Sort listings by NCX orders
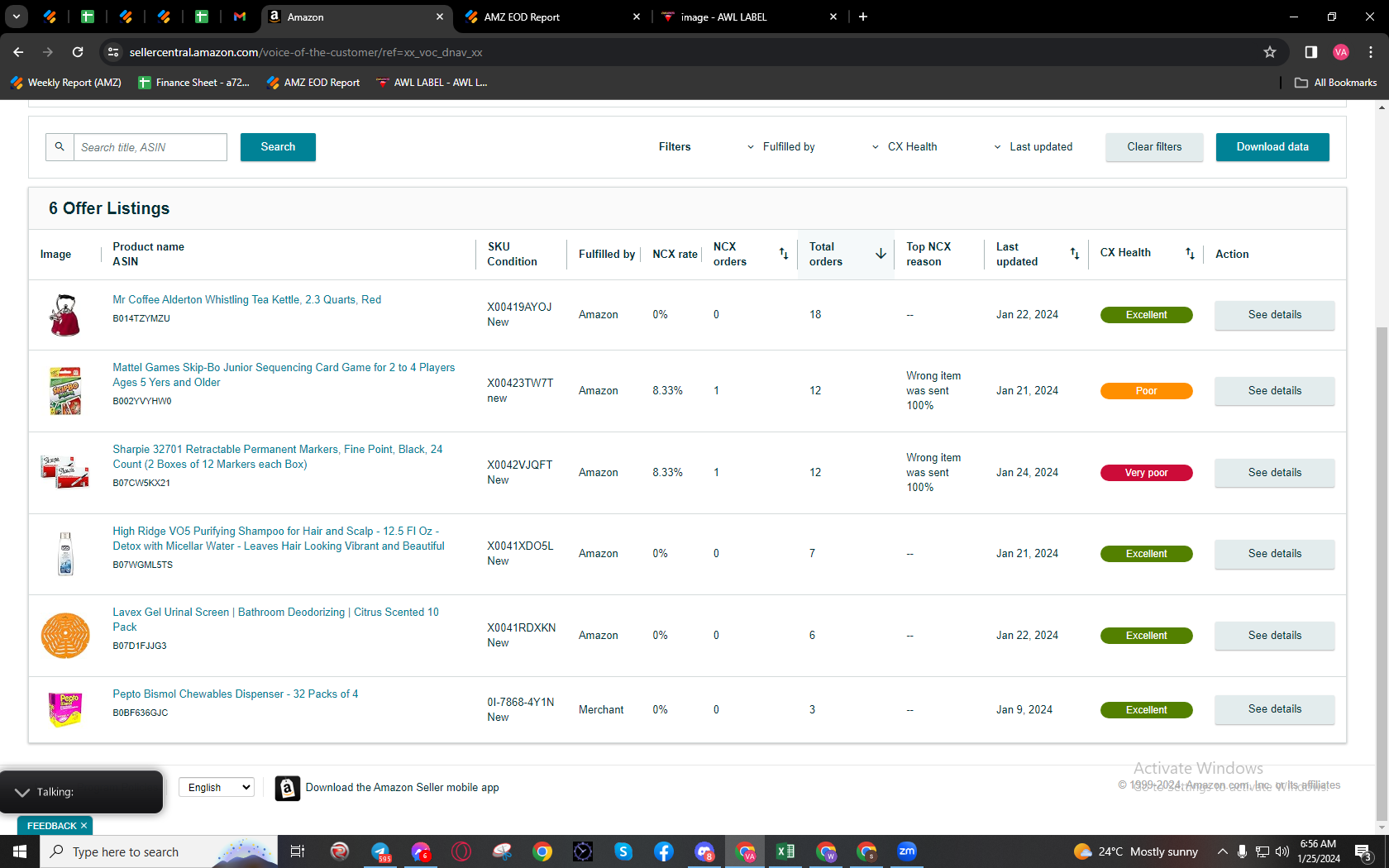The image size is (1389, 868). 784,254
